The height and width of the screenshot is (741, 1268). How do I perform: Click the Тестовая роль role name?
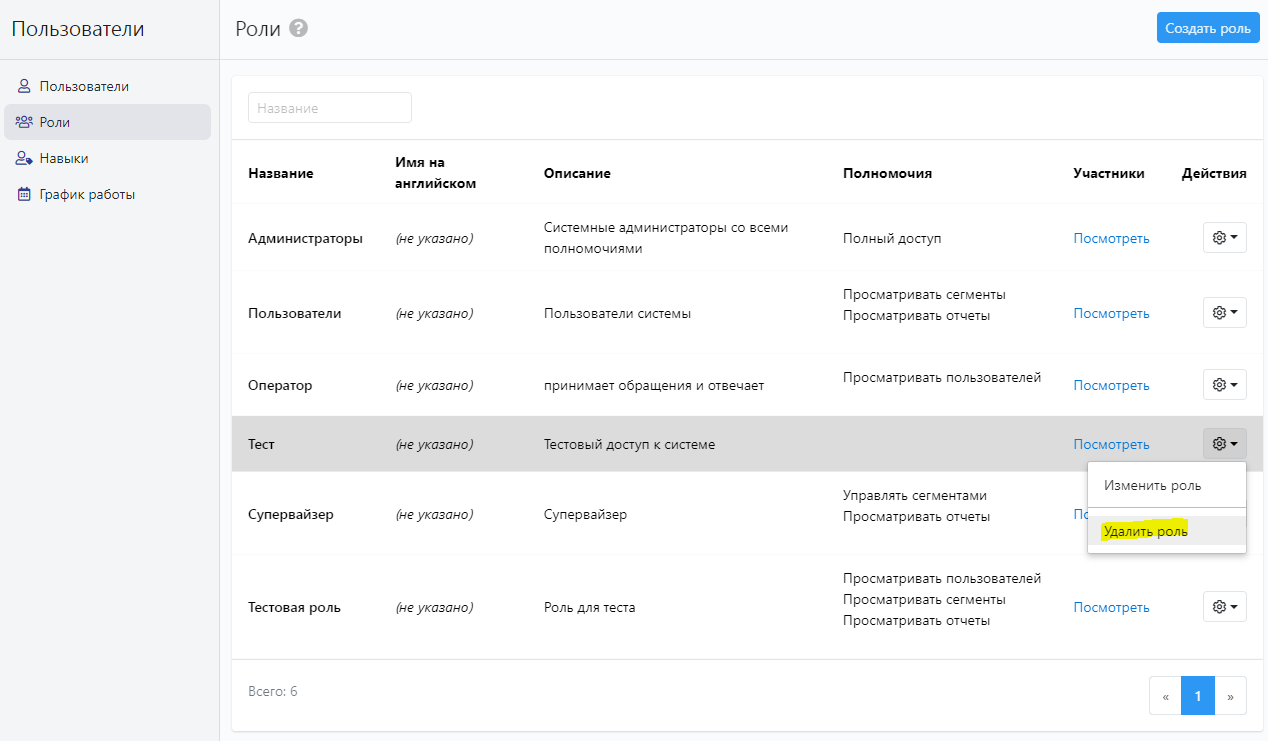(294, 607)
